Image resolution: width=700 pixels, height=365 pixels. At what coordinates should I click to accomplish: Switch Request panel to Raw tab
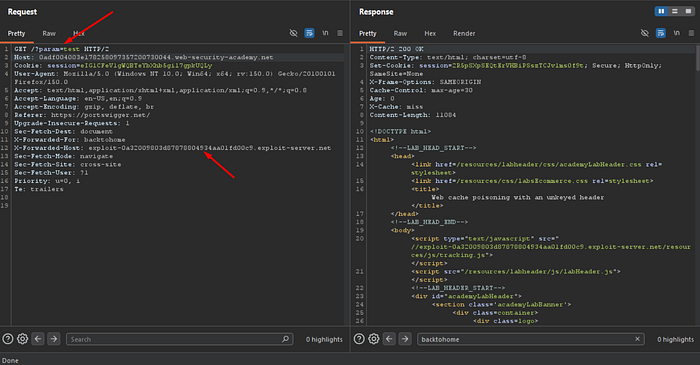tap(49, 33)
